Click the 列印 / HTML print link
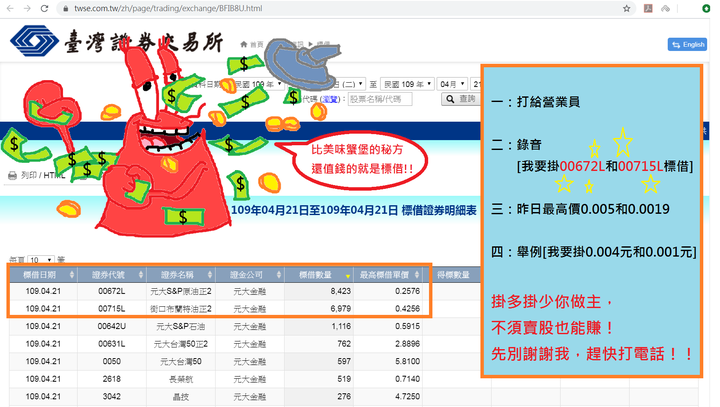This screenshot has height=407, width=720. coord(43,175)
